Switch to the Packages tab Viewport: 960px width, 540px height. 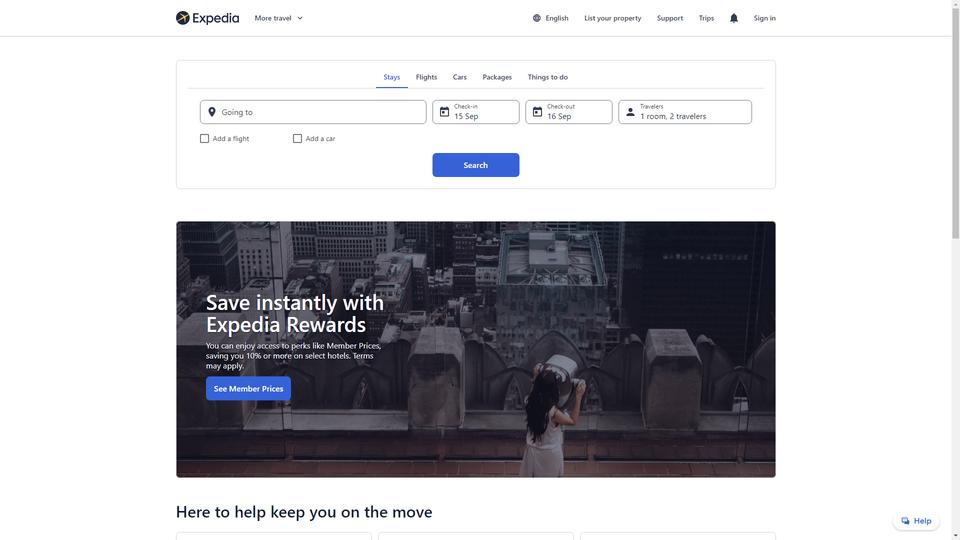497,77
